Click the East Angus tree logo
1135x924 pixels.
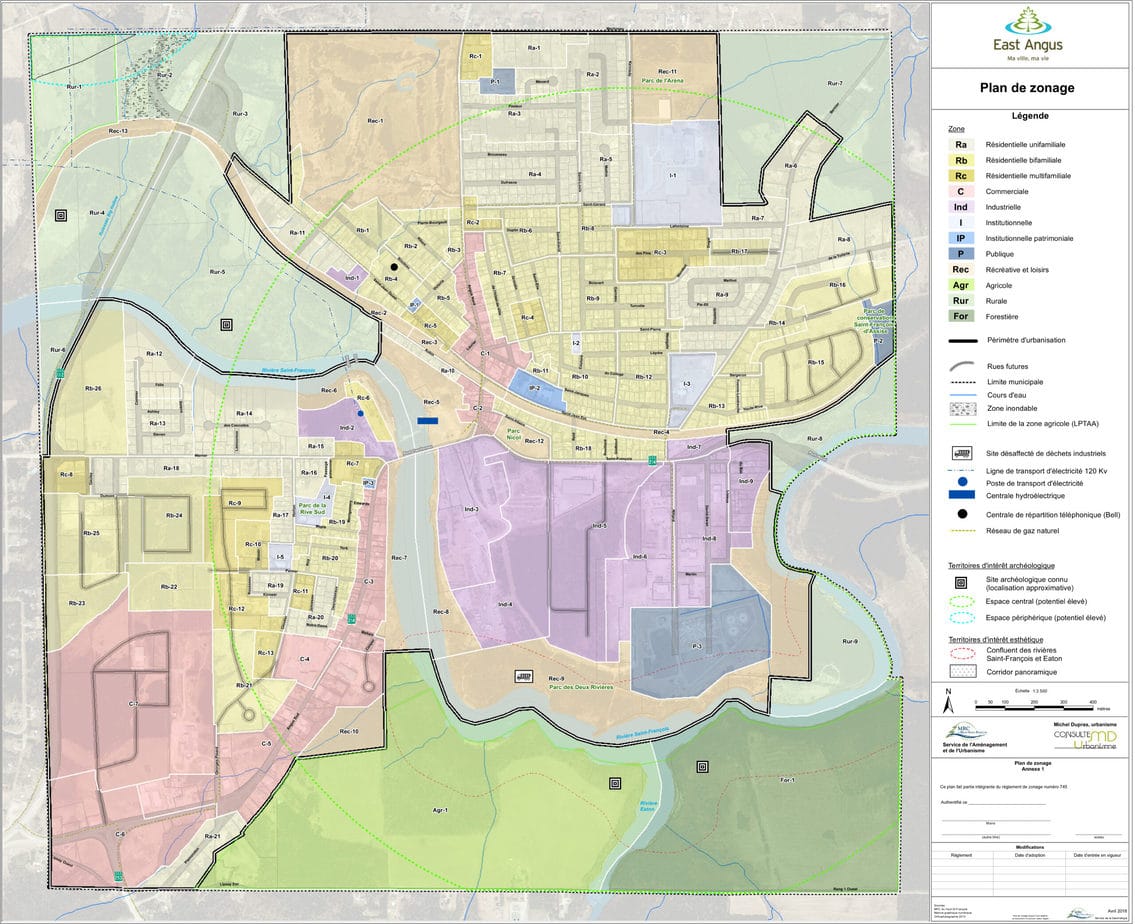tap(1027, 20)
